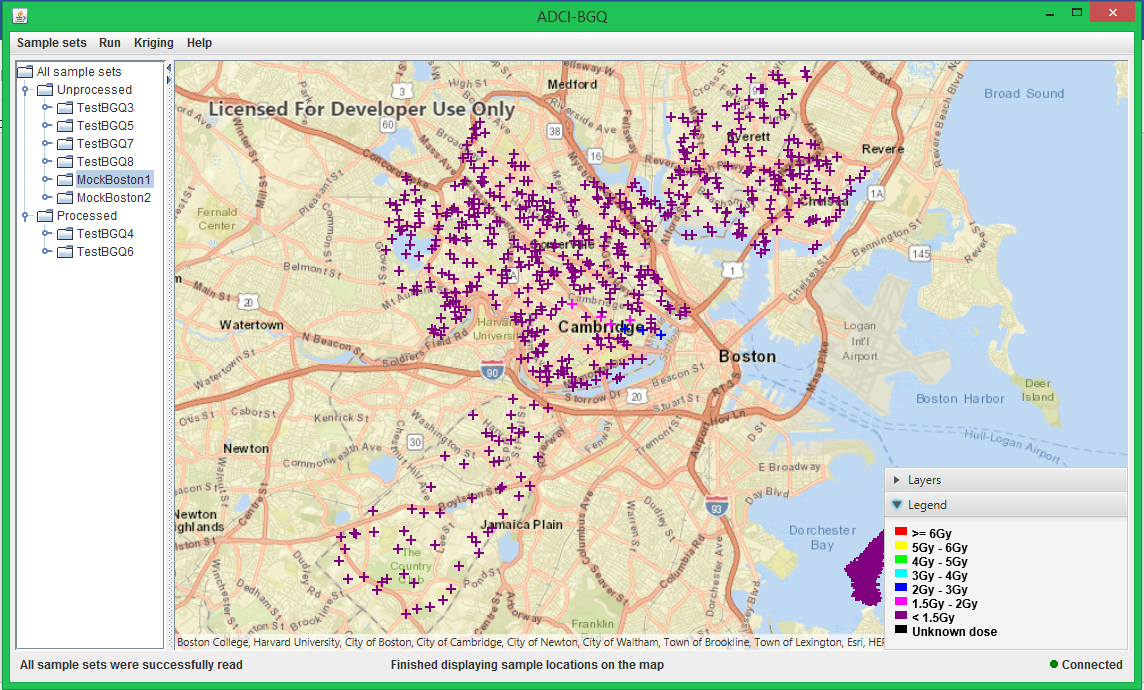
Task: Click the Boston label on map
Action: tap(747, 357)
